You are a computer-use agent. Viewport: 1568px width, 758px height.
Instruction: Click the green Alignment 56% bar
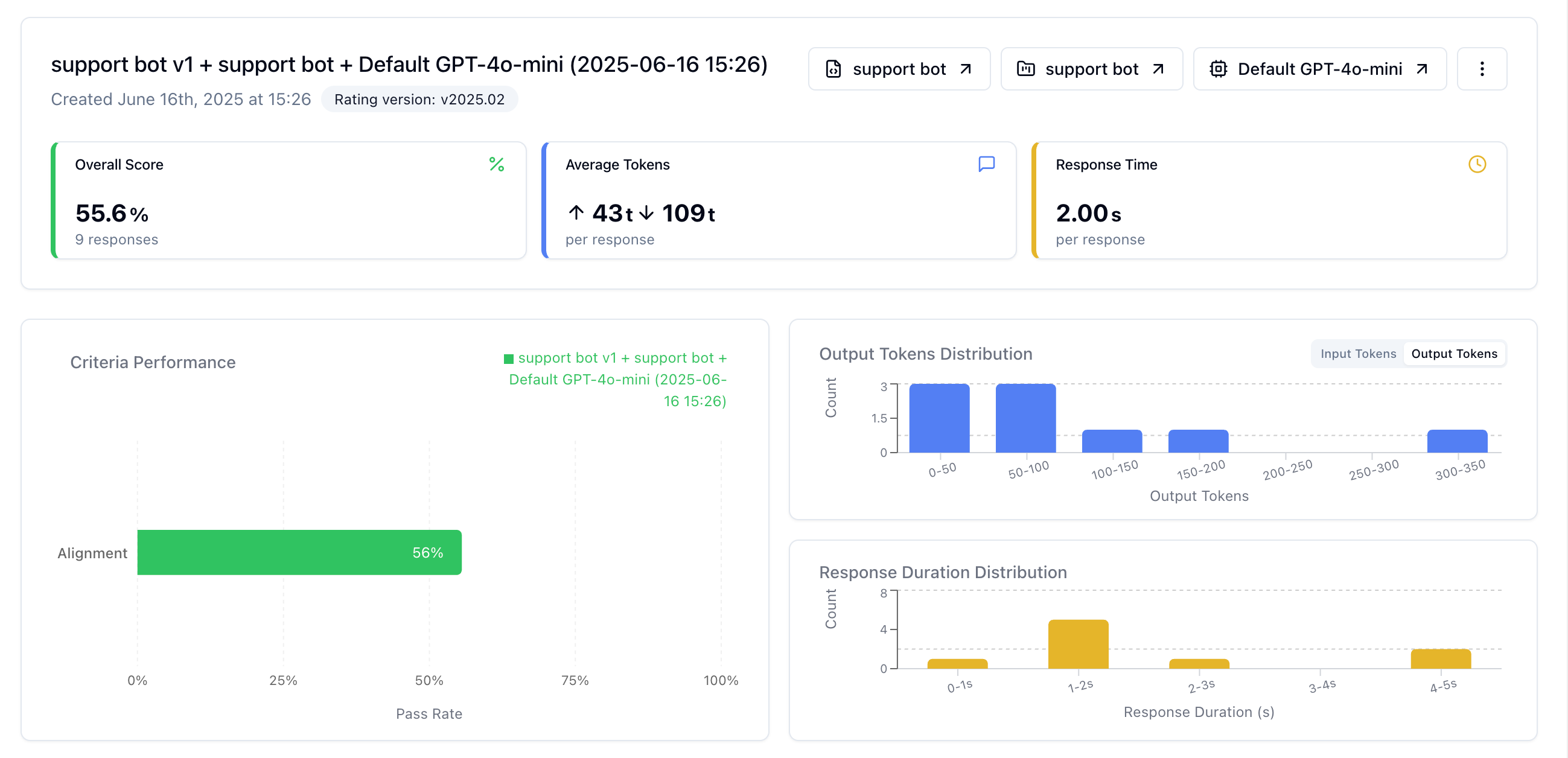299,552
